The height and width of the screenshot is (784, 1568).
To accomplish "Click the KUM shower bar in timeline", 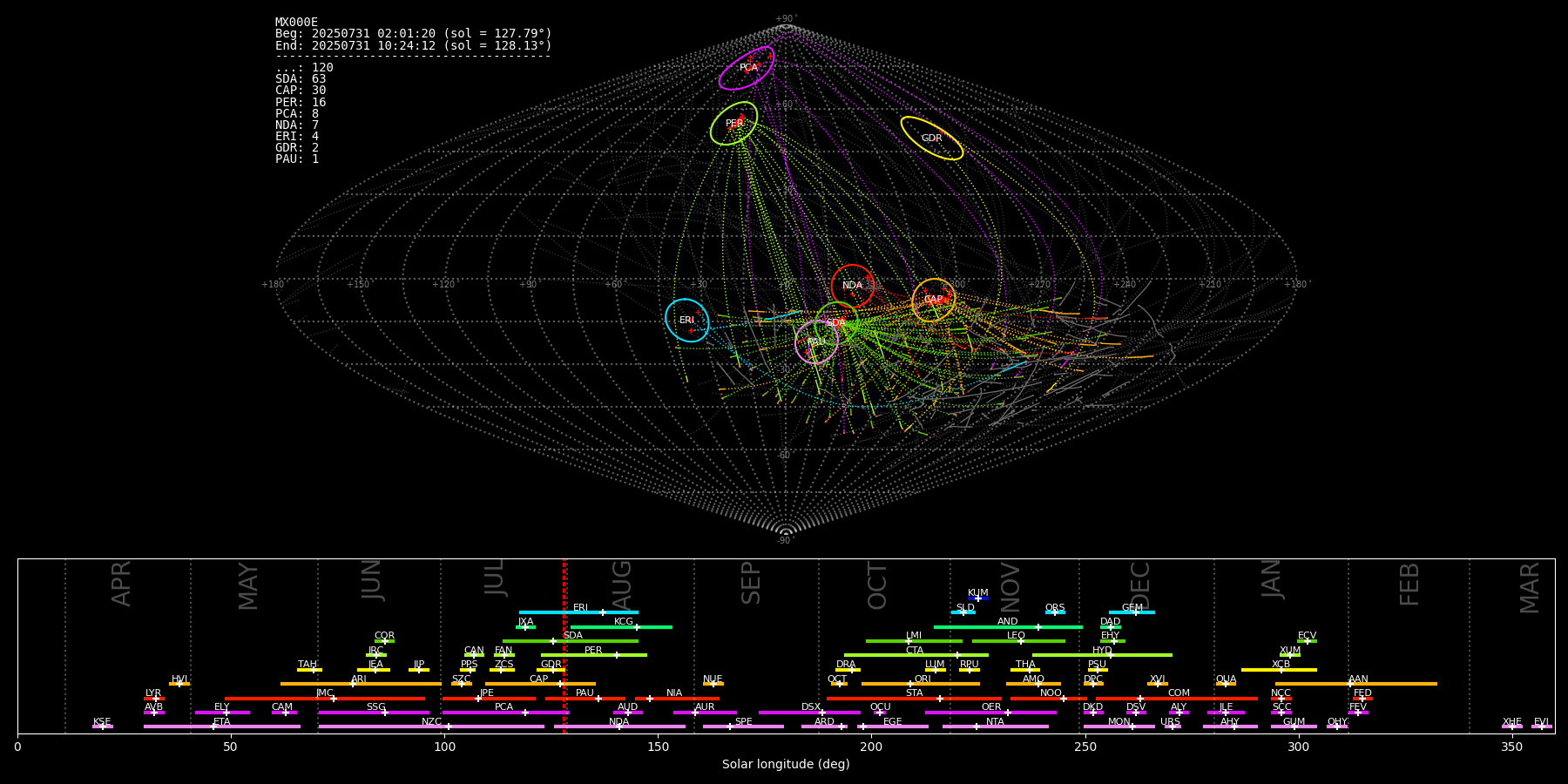I will tap(978, 598).
